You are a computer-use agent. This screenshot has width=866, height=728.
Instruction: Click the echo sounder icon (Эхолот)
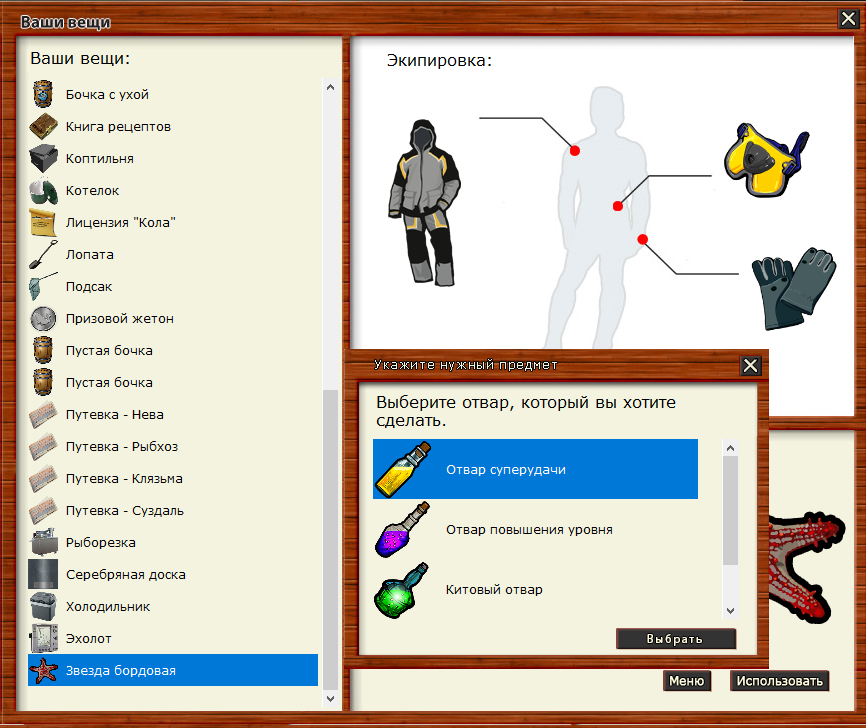(43, 639)
